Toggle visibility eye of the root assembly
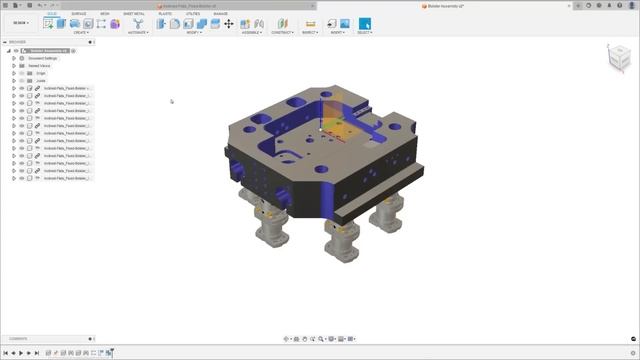640x360 pixels. tap(16, 51)
